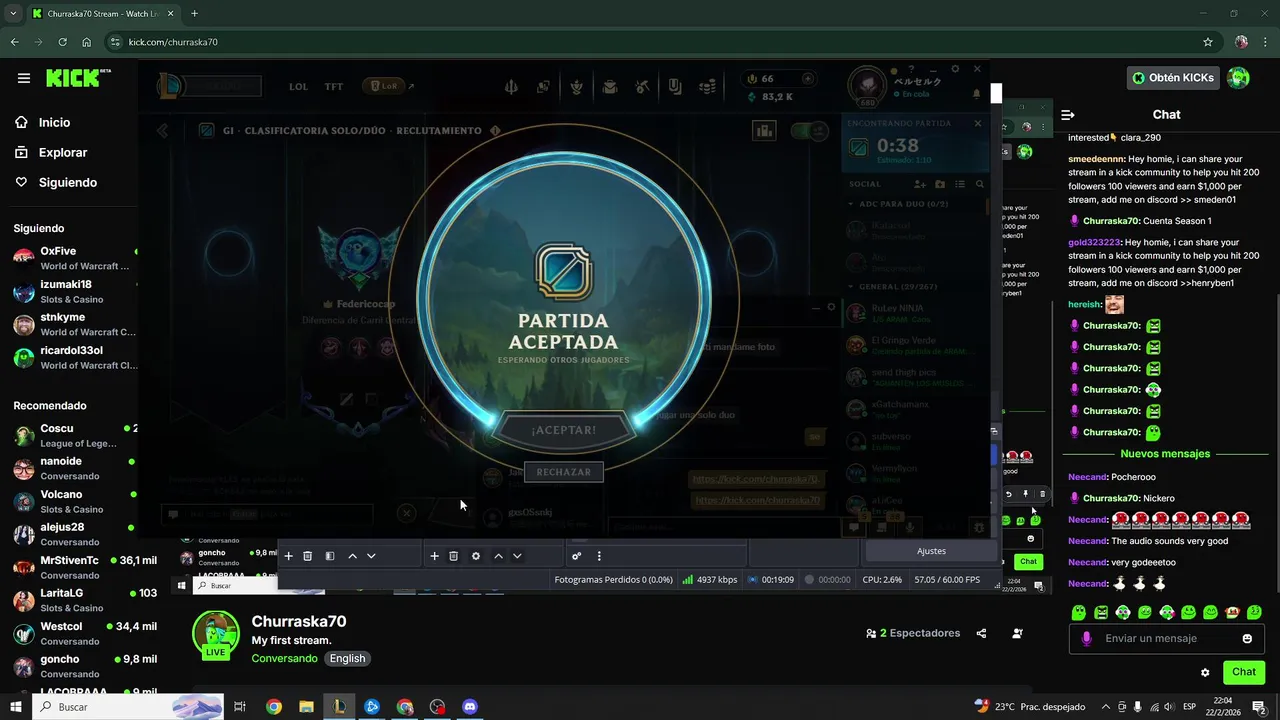The height and width of the screenshot is (720, 1280).
Task: Open League summoner profile avatar
Action: (x=867, y=85)
